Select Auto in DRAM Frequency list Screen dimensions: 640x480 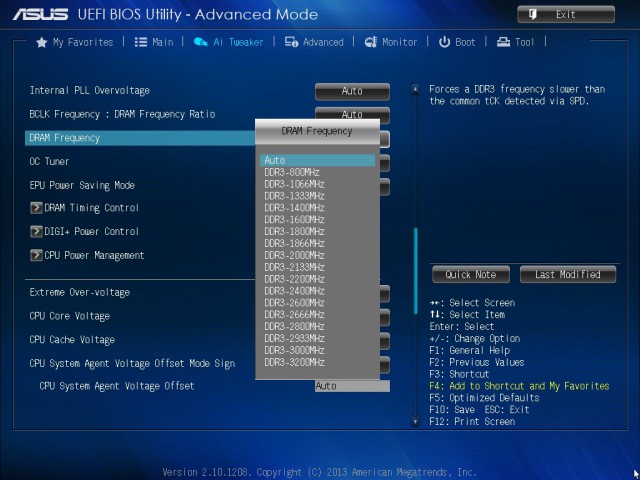[x=318, y=160]
